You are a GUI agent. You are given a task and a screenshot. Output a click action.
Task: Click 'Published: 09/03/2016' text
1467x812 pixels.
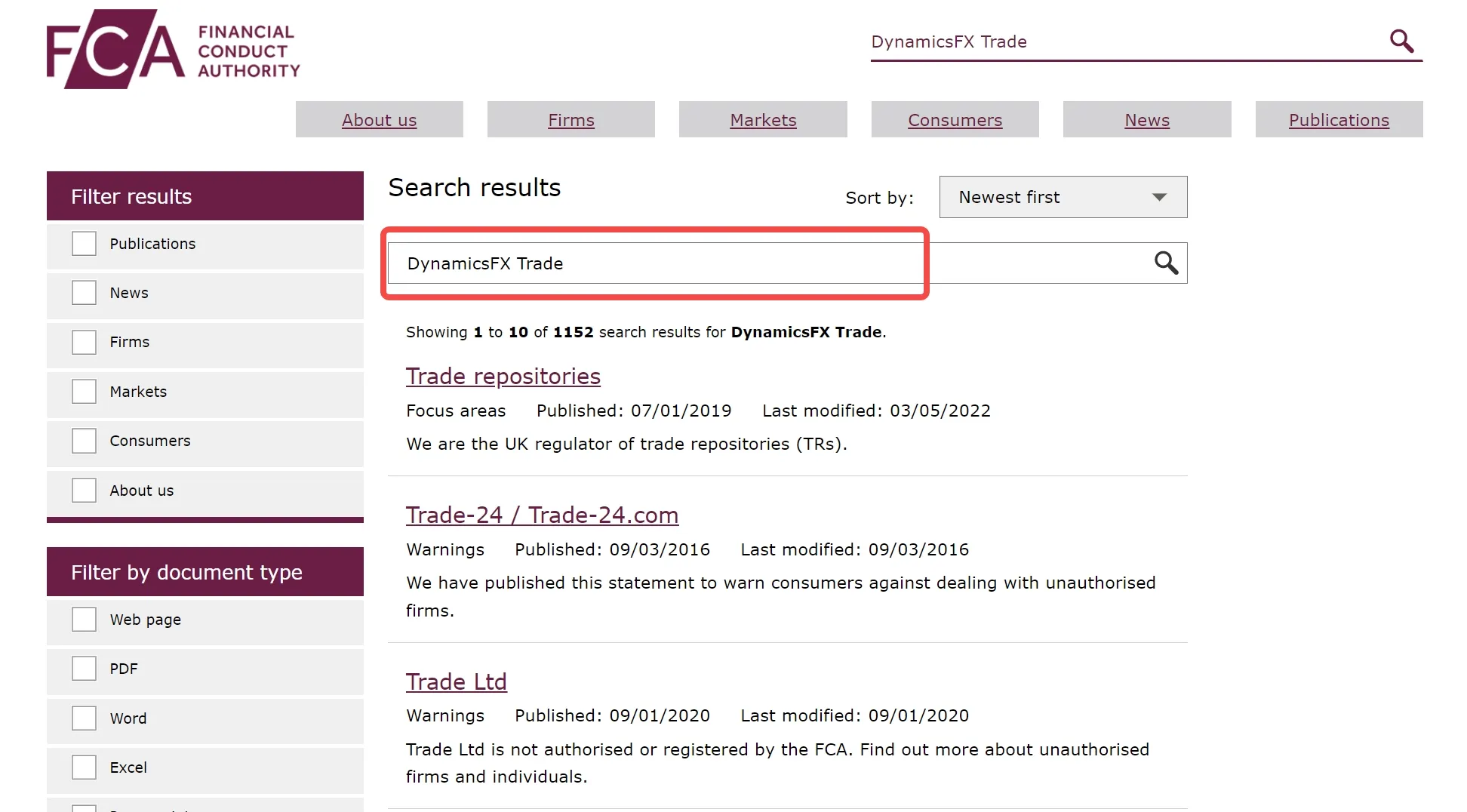point(612,549)
